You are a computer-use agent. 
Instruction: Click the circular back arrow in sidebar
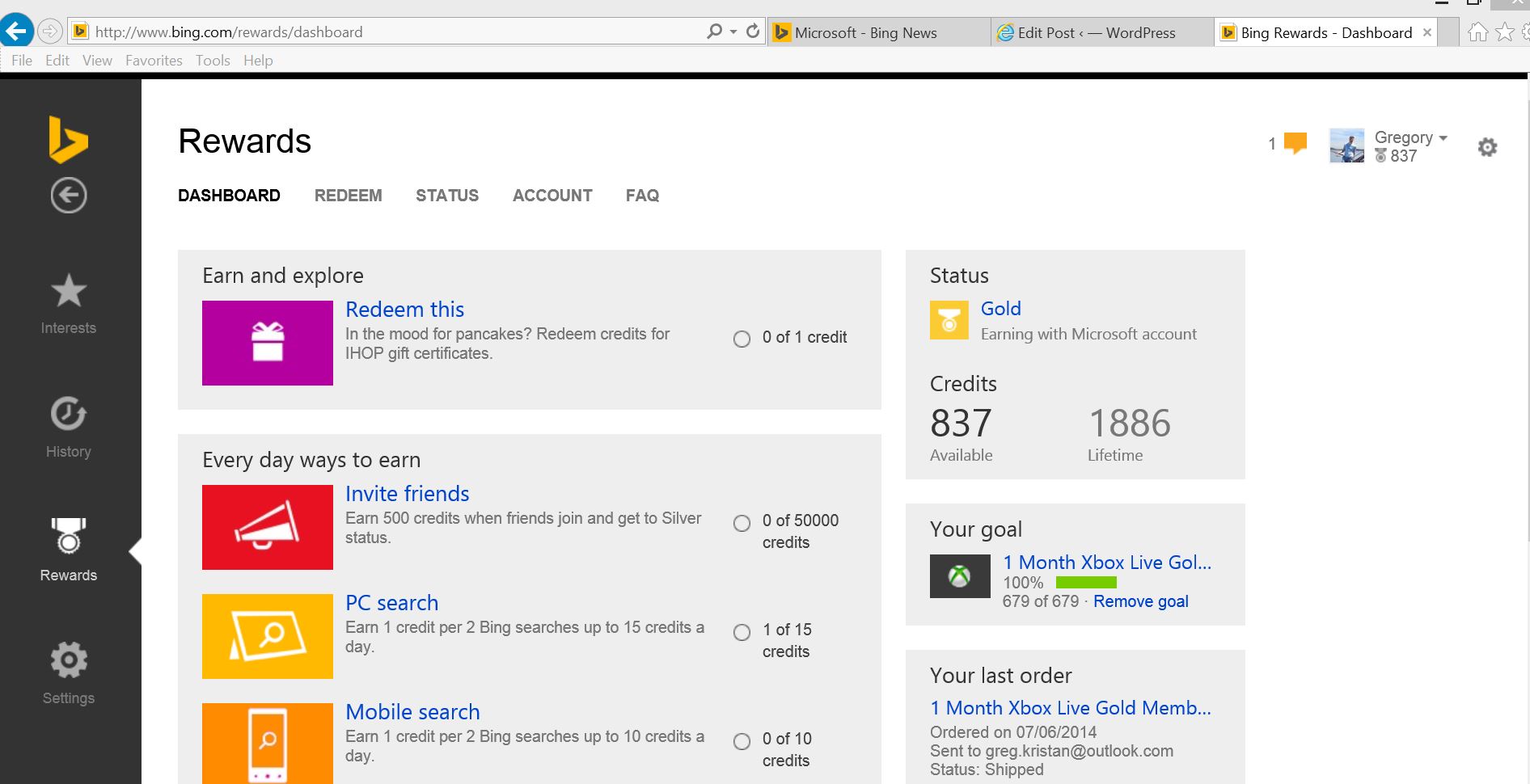pos(69,195)
